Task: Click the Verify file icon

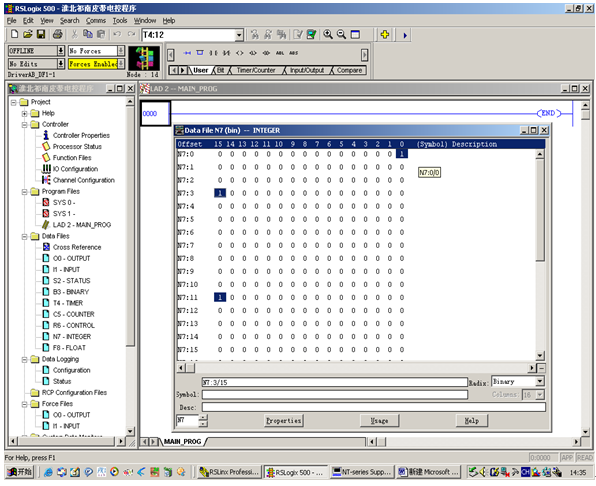Action: 298,35
